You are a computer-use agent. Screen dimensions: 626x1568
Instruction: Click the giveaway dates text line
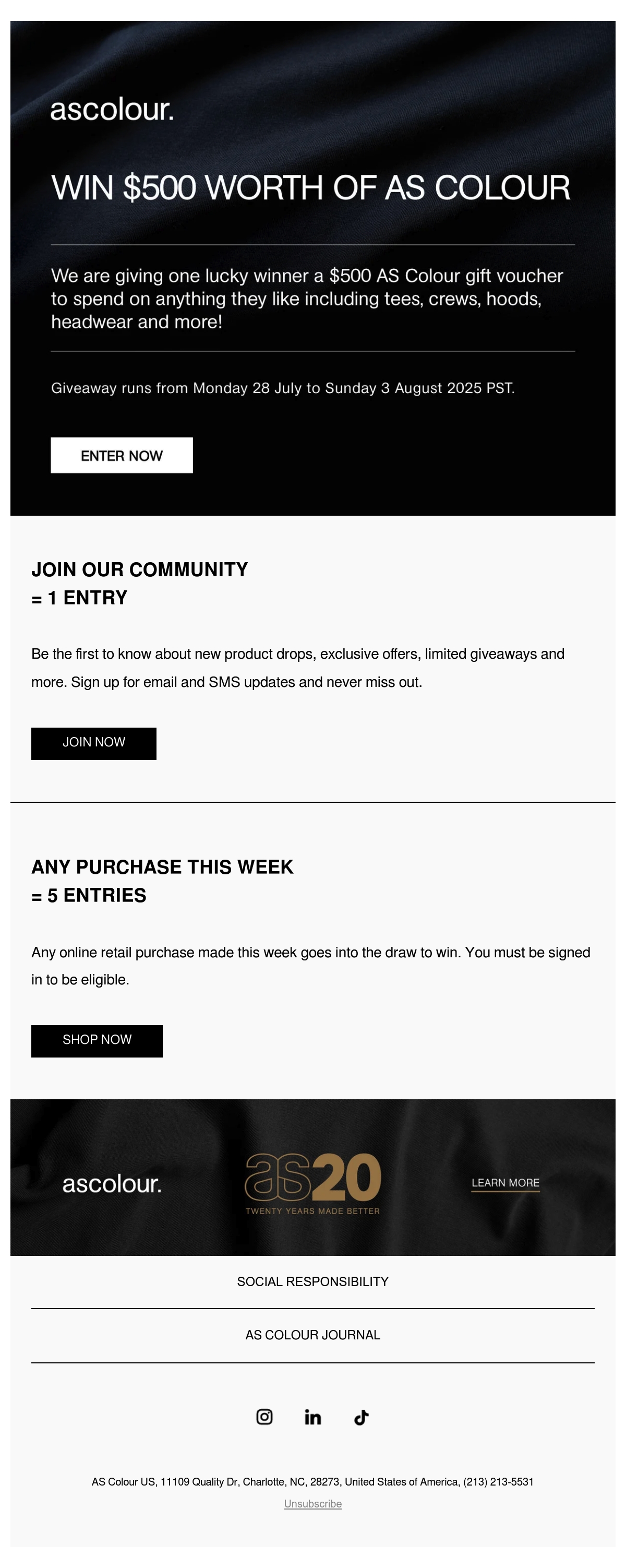(x=283, y=388)
